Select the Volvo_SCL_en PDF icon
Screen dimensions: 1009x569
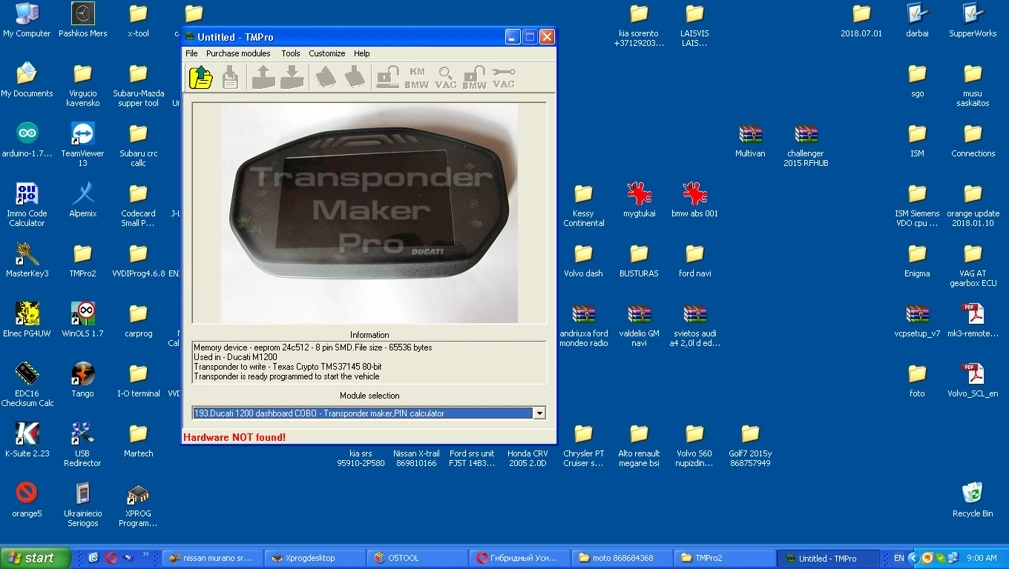pos(972,380)
